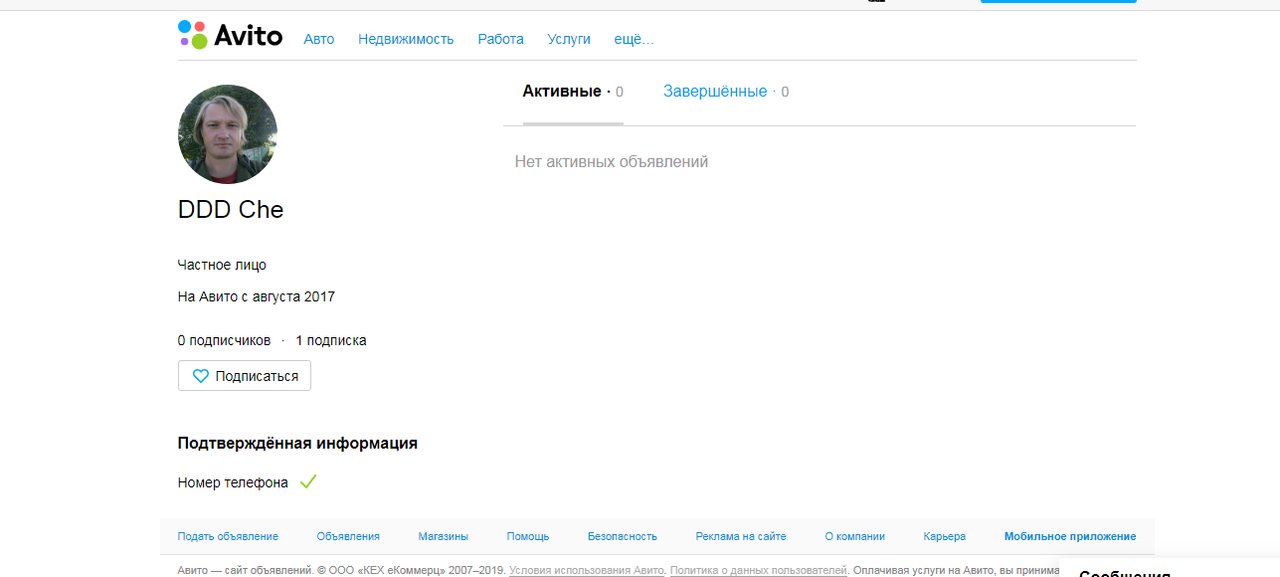Screen dimensions: 1280x577
Task: Select the Активные listings tab
Action: (573, 92)
